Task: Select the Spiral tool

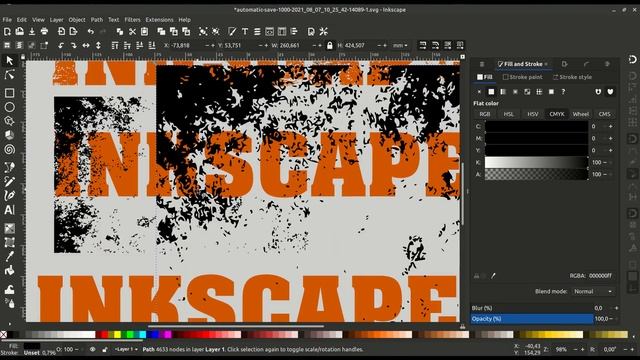Action: pos(9,149)
